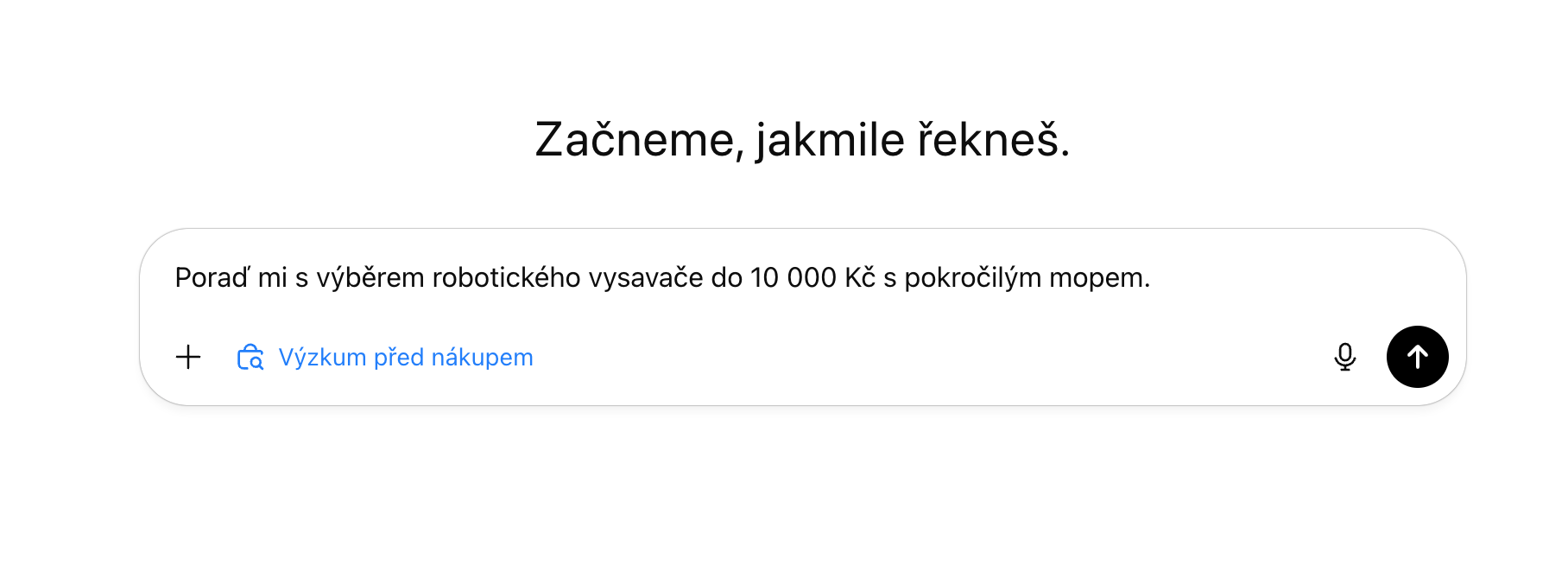Screen dimensions: 1568x565
Task: Click the rounded send control on the right
Action: [x=1418, y=356]
